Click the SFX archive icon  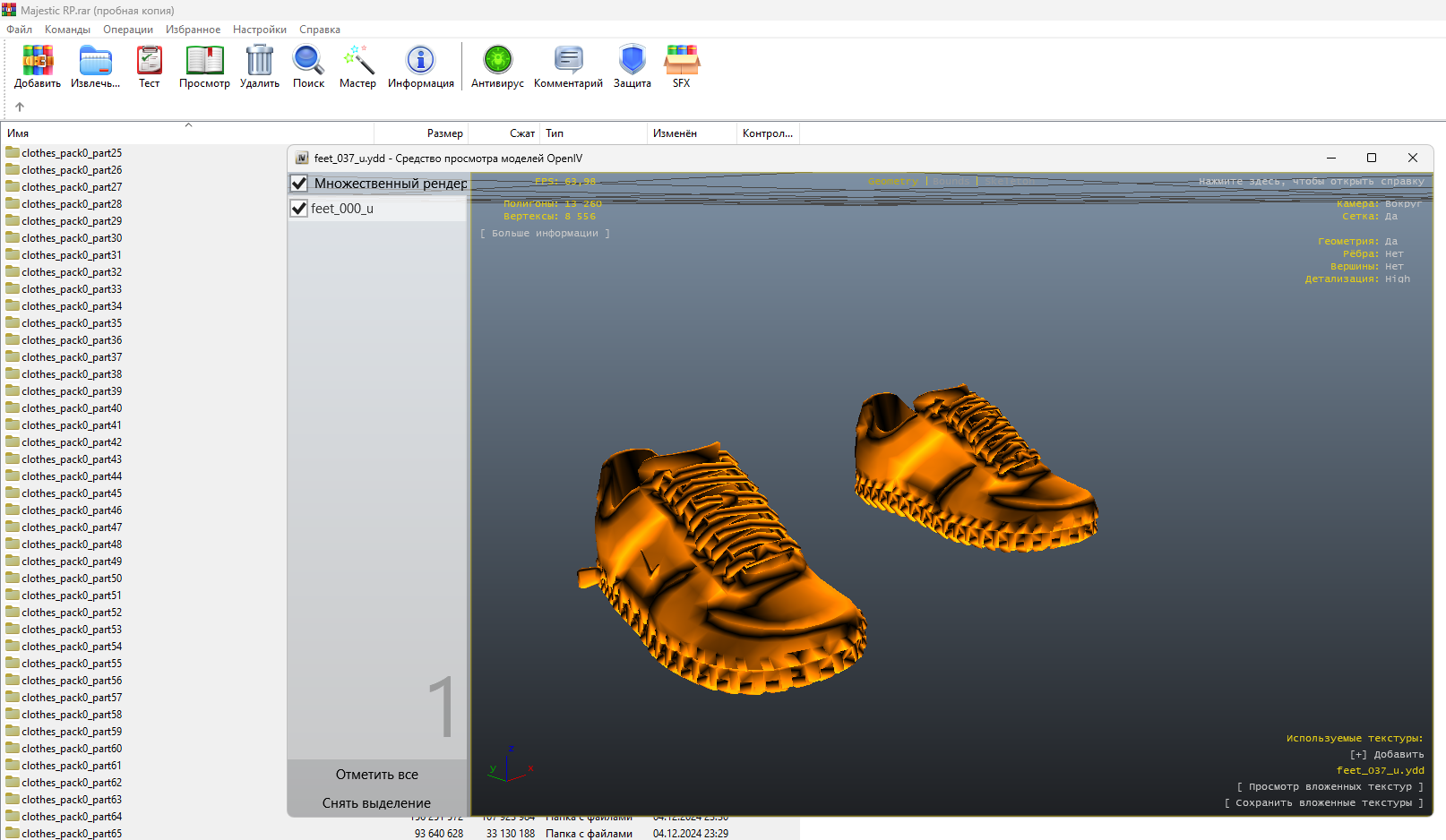click(x=681, y=60)
